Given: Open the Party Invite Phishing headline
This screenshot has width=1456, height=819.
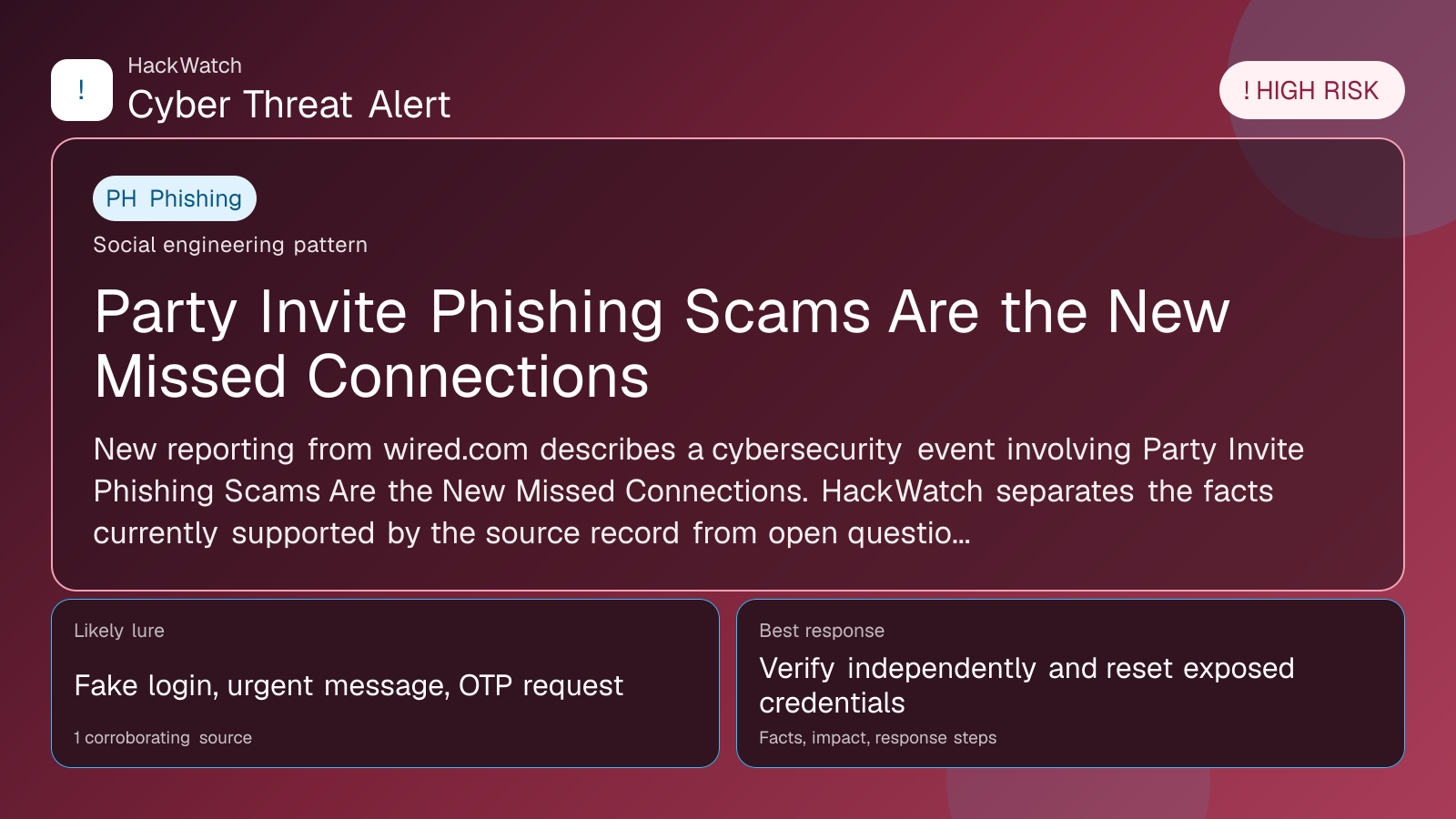Looking at the screenshot, I should click(662, 344).
